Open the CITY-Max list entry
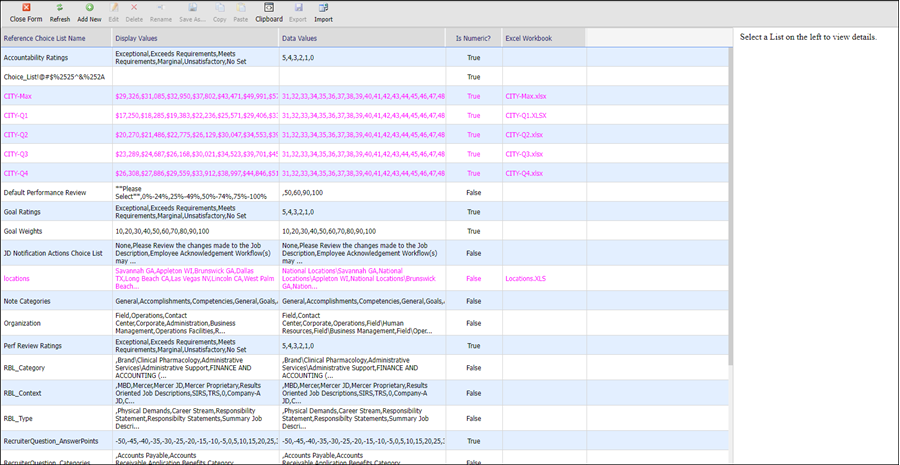This screenshot has width=900, height=465. pyautogui.click(x=19, y=96)
